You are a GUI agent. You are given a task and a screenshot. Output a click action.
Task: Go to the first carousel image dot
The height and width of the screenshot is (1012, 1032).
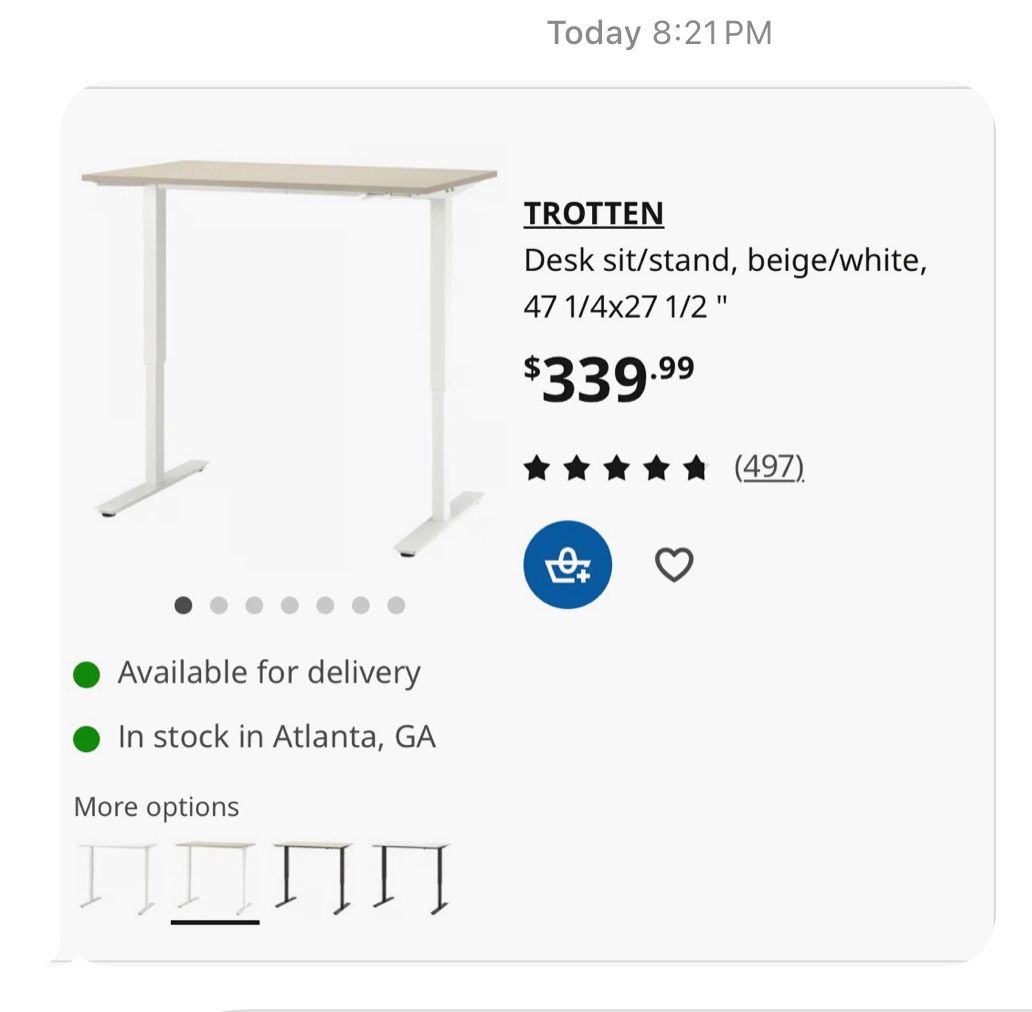coord(183,605)
